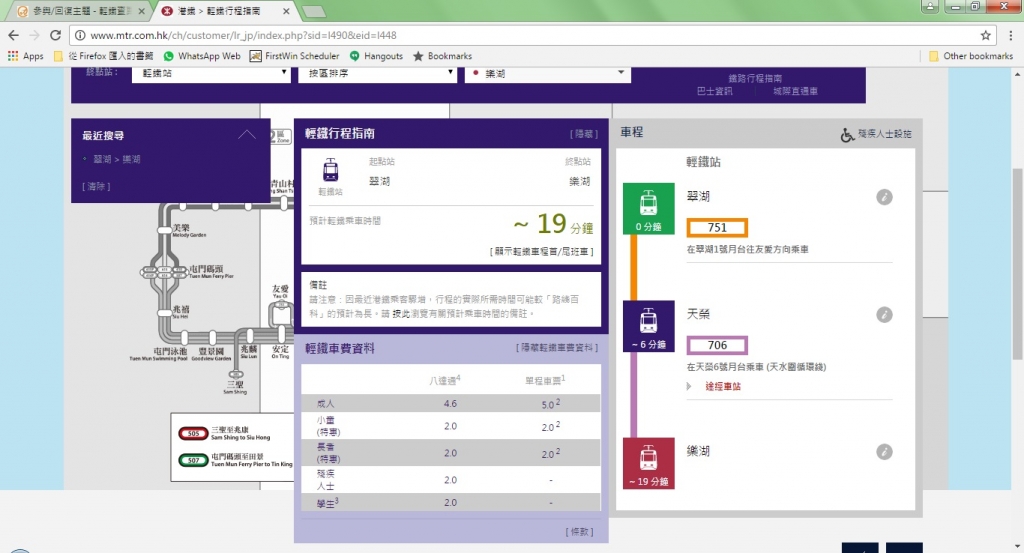
Task: Click the wheelchair 殘疾人士設施 icon
Action: [x=847, y=134]
